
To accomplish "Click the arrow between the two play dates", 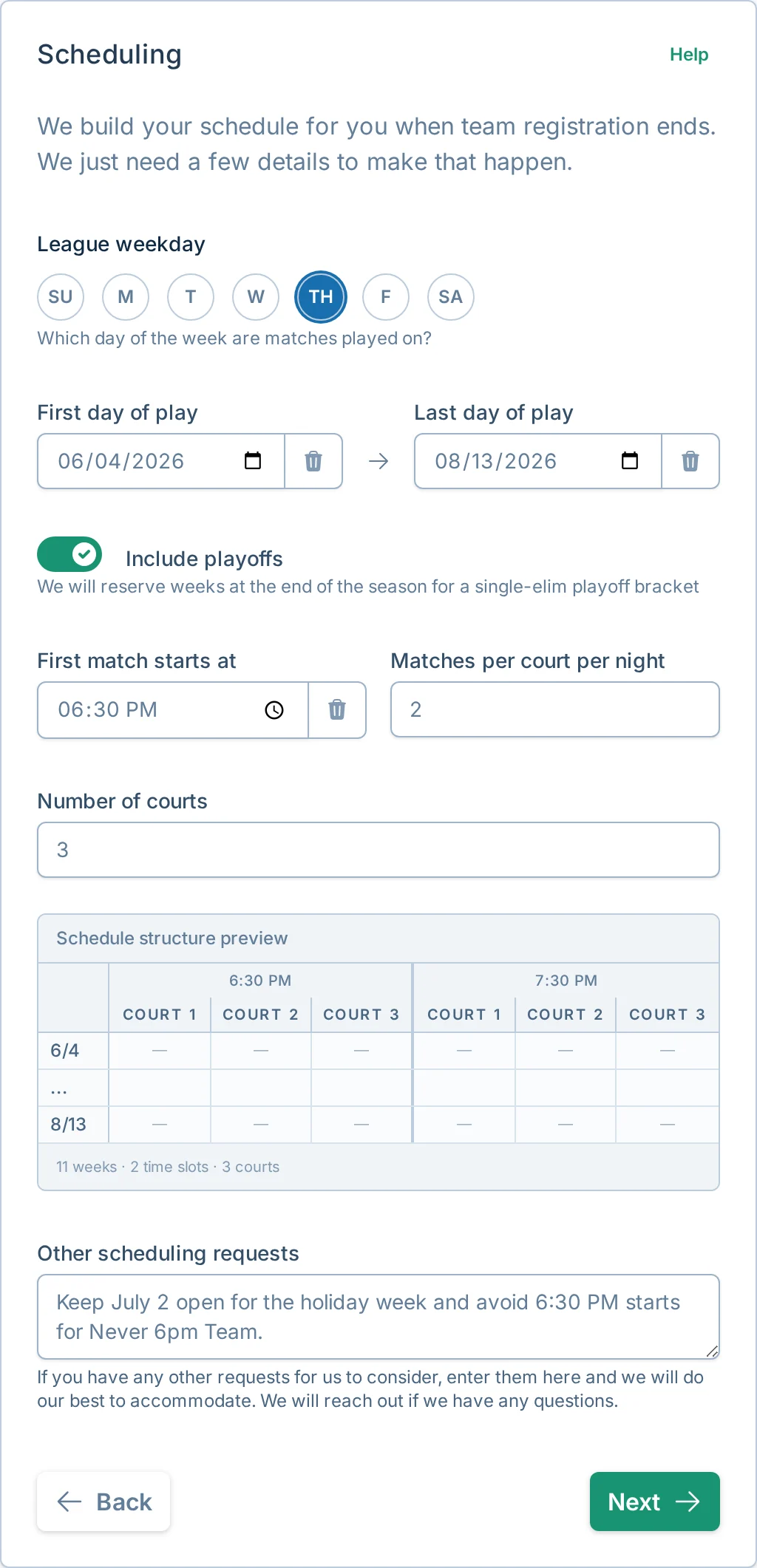I will [378, 460].
